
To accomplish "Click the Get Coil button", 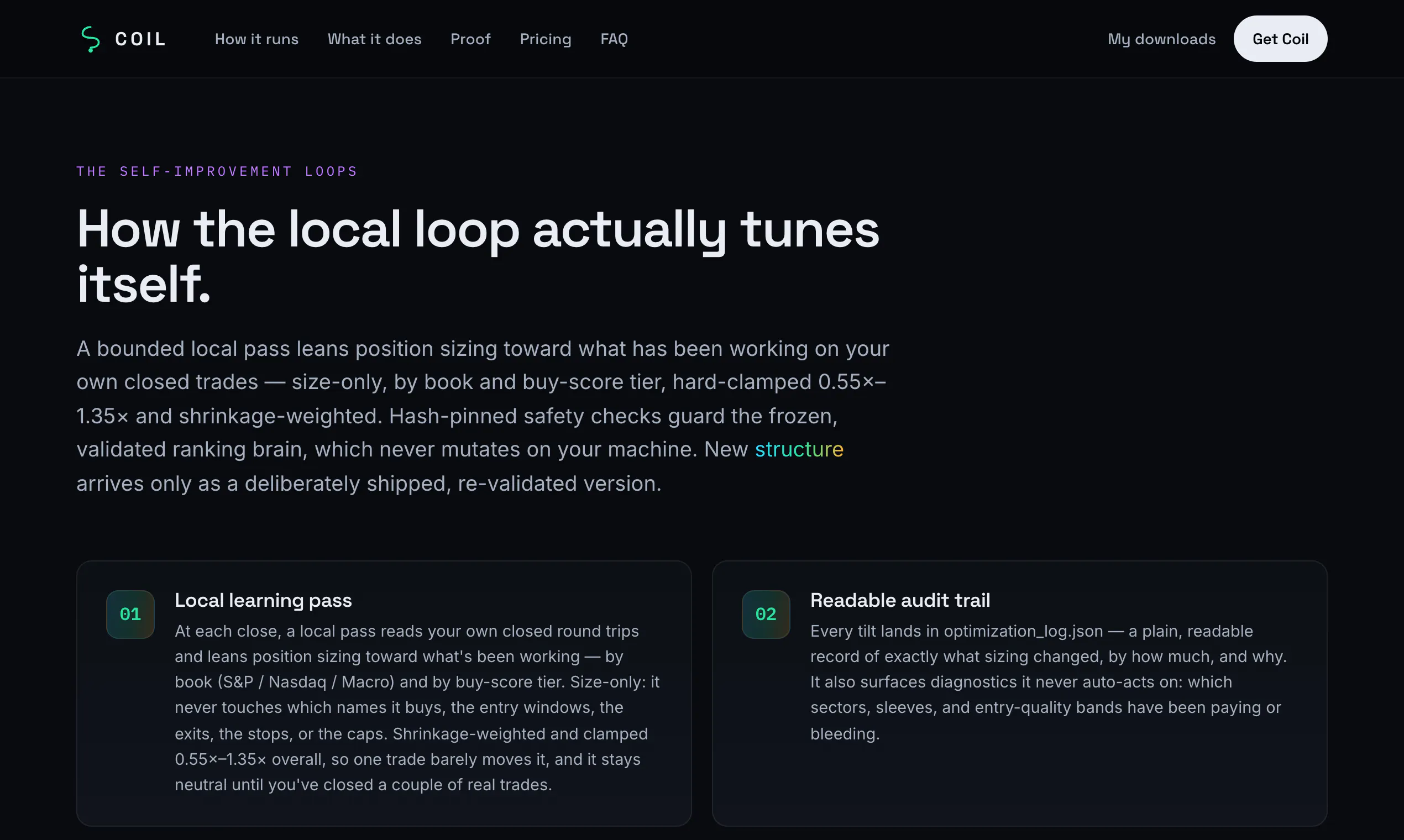I will pyautogui.click(x=1280, y=39).
